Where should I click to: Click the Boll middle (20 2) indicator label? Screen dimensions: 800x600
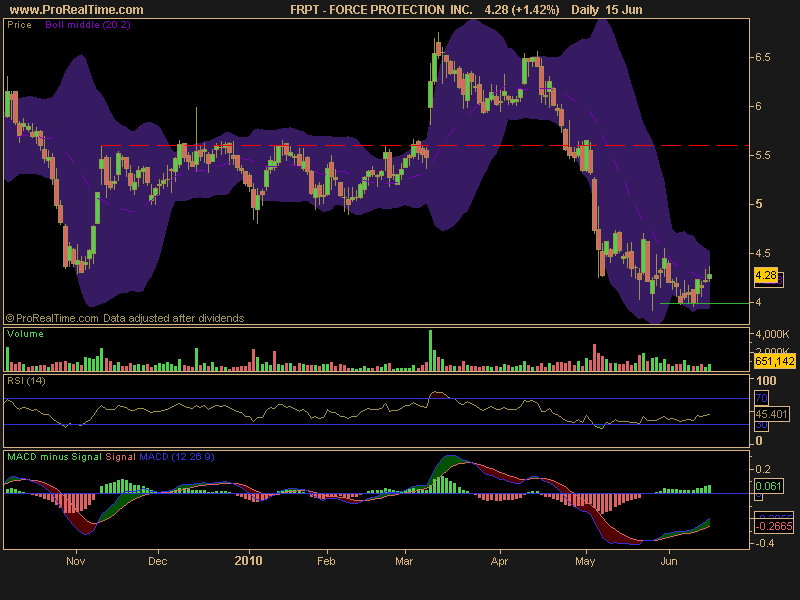[88, 24]
